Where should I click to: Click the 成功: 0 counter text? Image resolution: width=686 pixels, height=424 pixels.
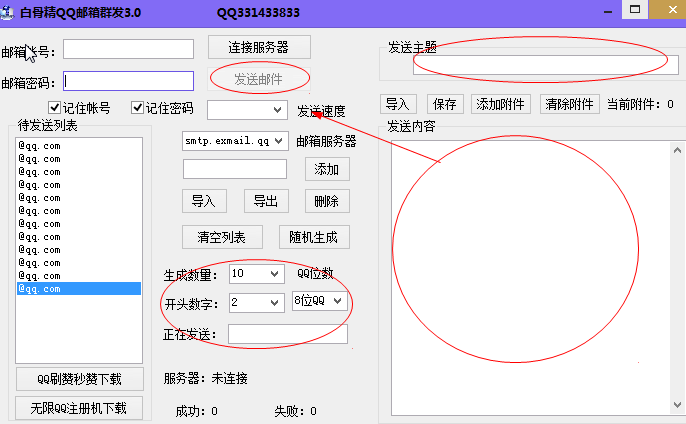196,411
